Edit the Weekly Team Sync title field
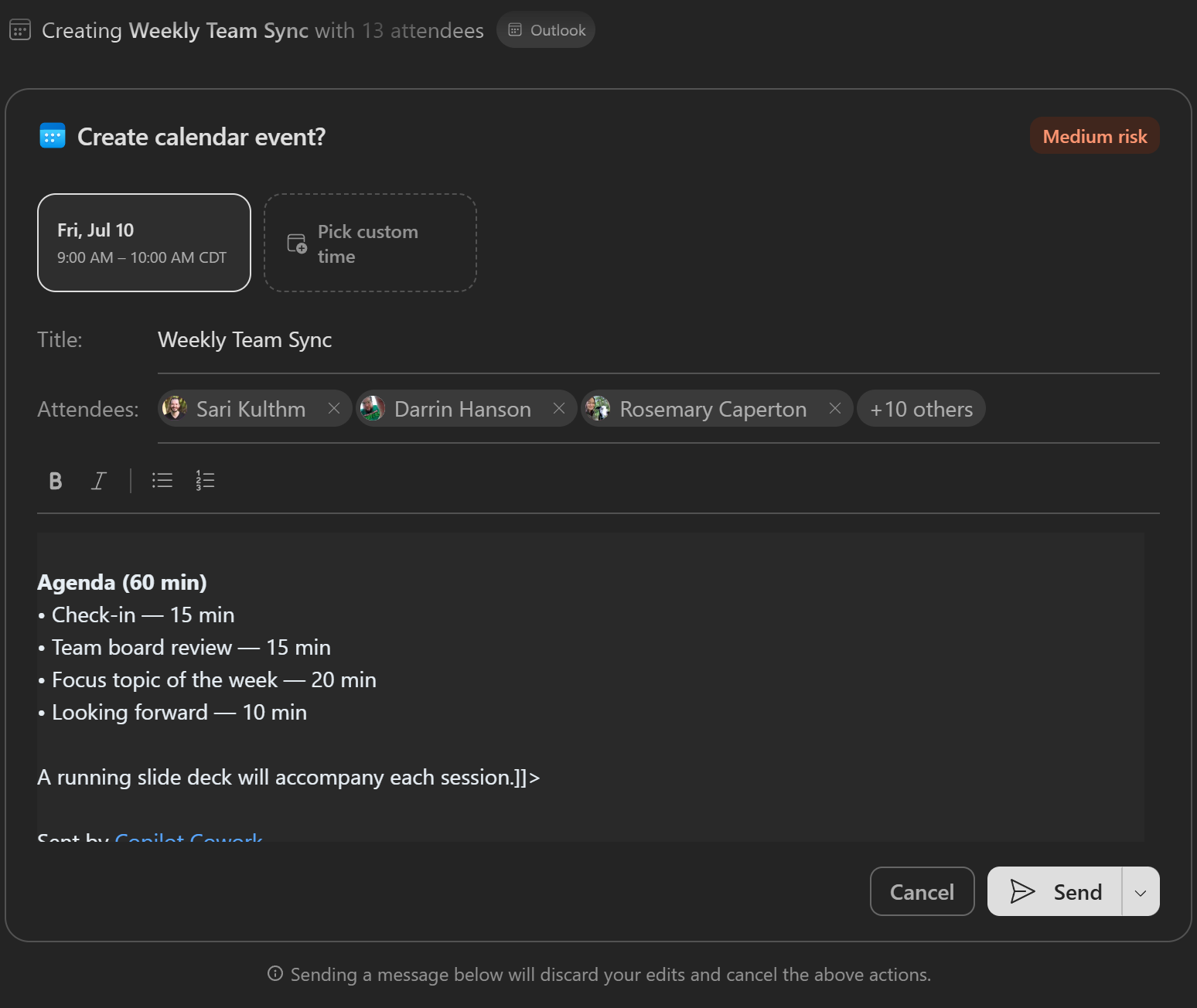The height and width of the screenshot is (1008, 1197). pyautogui.click(x=658, y=340)
